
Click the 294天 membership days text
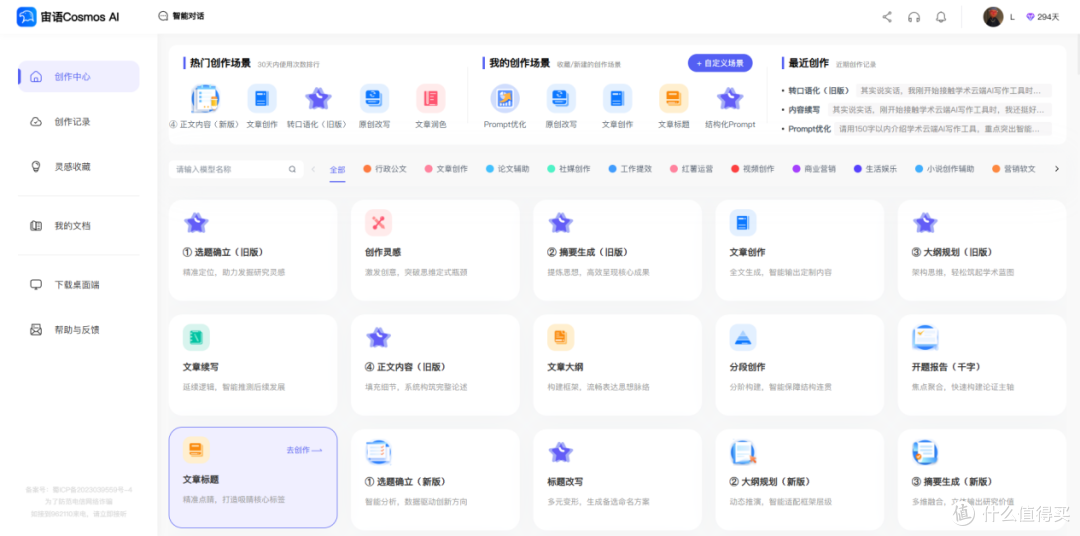point(1048,17)
